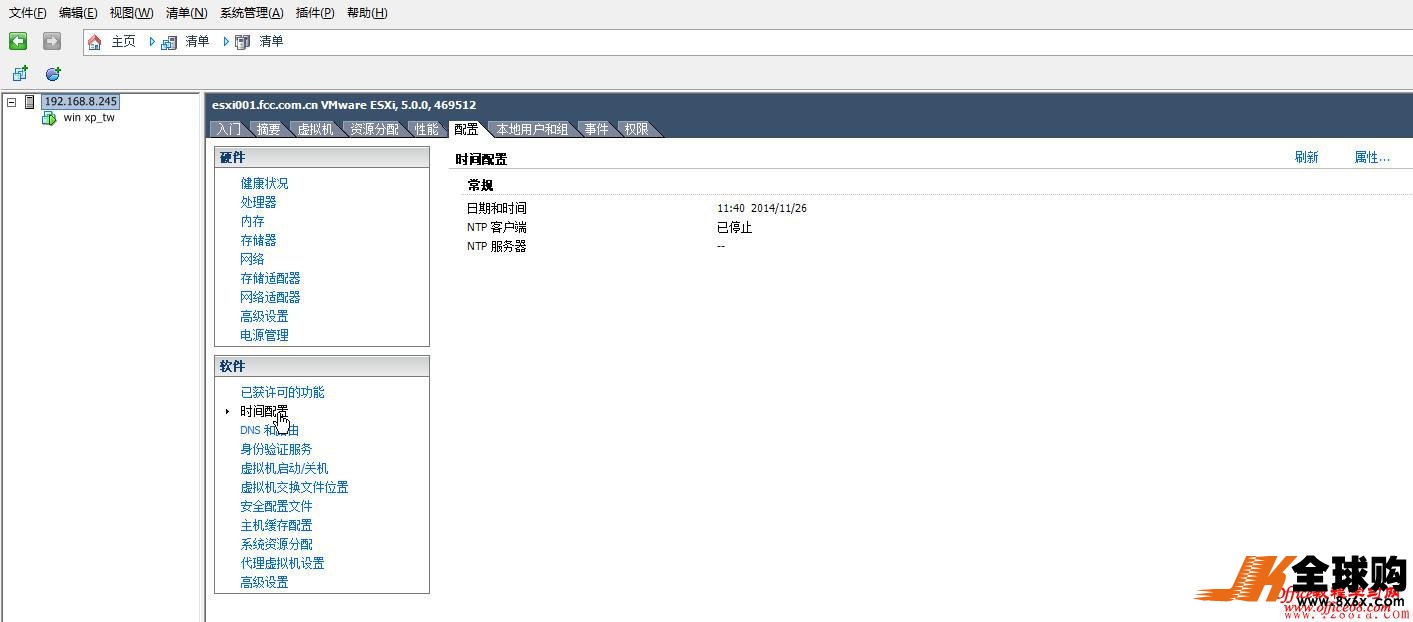1413x622 pixels.
Task: Open the 属性... link for time configuration
Action: click(x=1371, y=157)
